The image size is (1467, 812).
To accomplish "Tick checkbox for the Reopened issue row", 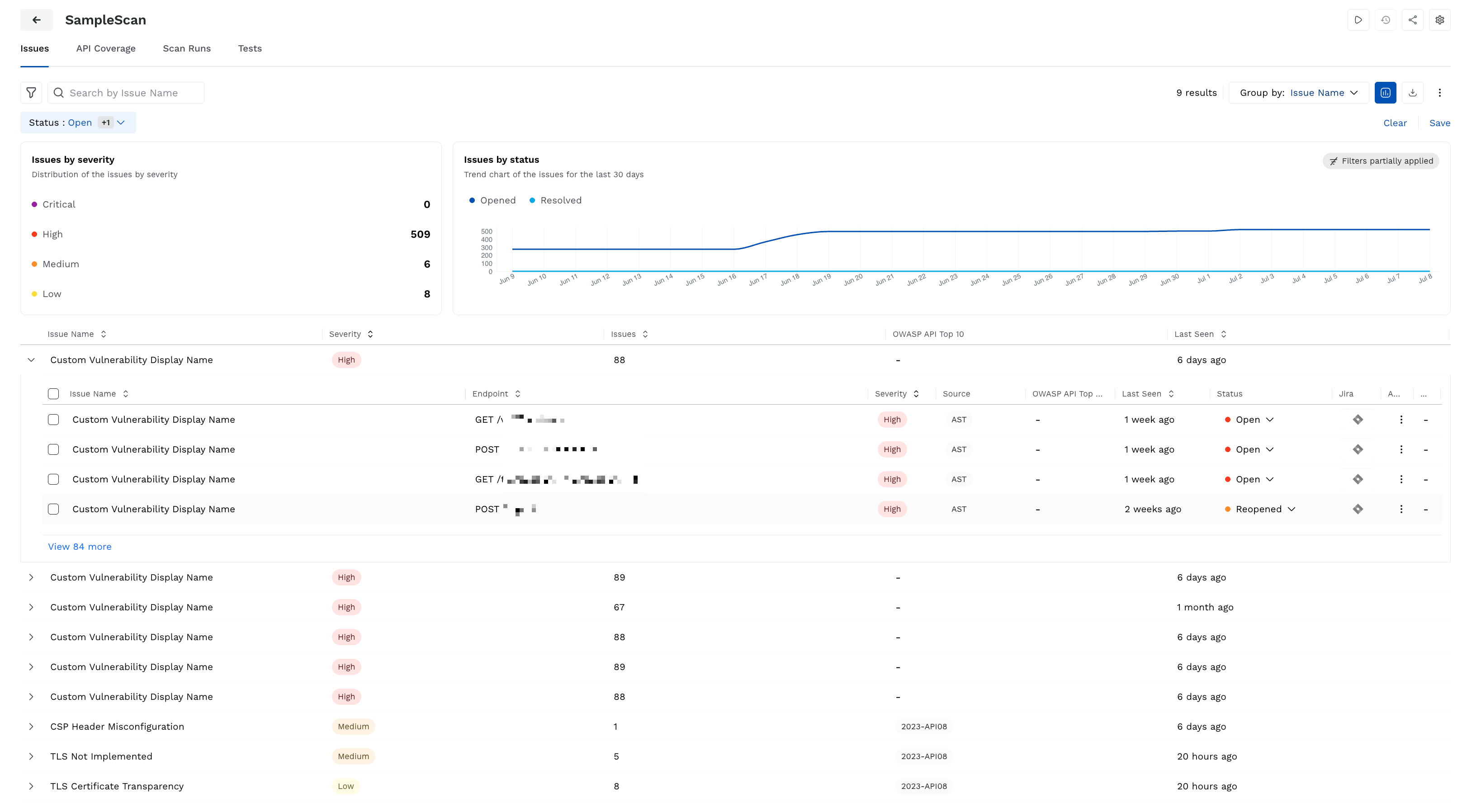I will pyautogui.click(x=53, y=509).
